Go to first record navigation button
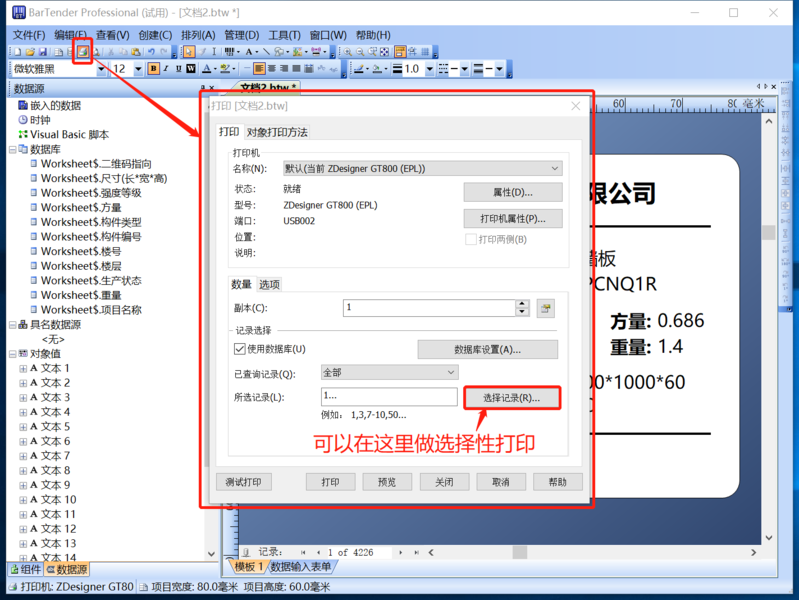799x600 pixels. (x=303, y=553)
